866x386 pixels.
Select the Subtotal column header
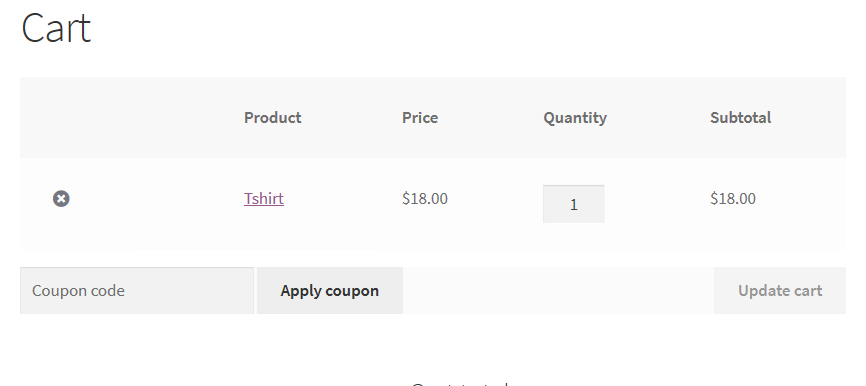[741, 118]
